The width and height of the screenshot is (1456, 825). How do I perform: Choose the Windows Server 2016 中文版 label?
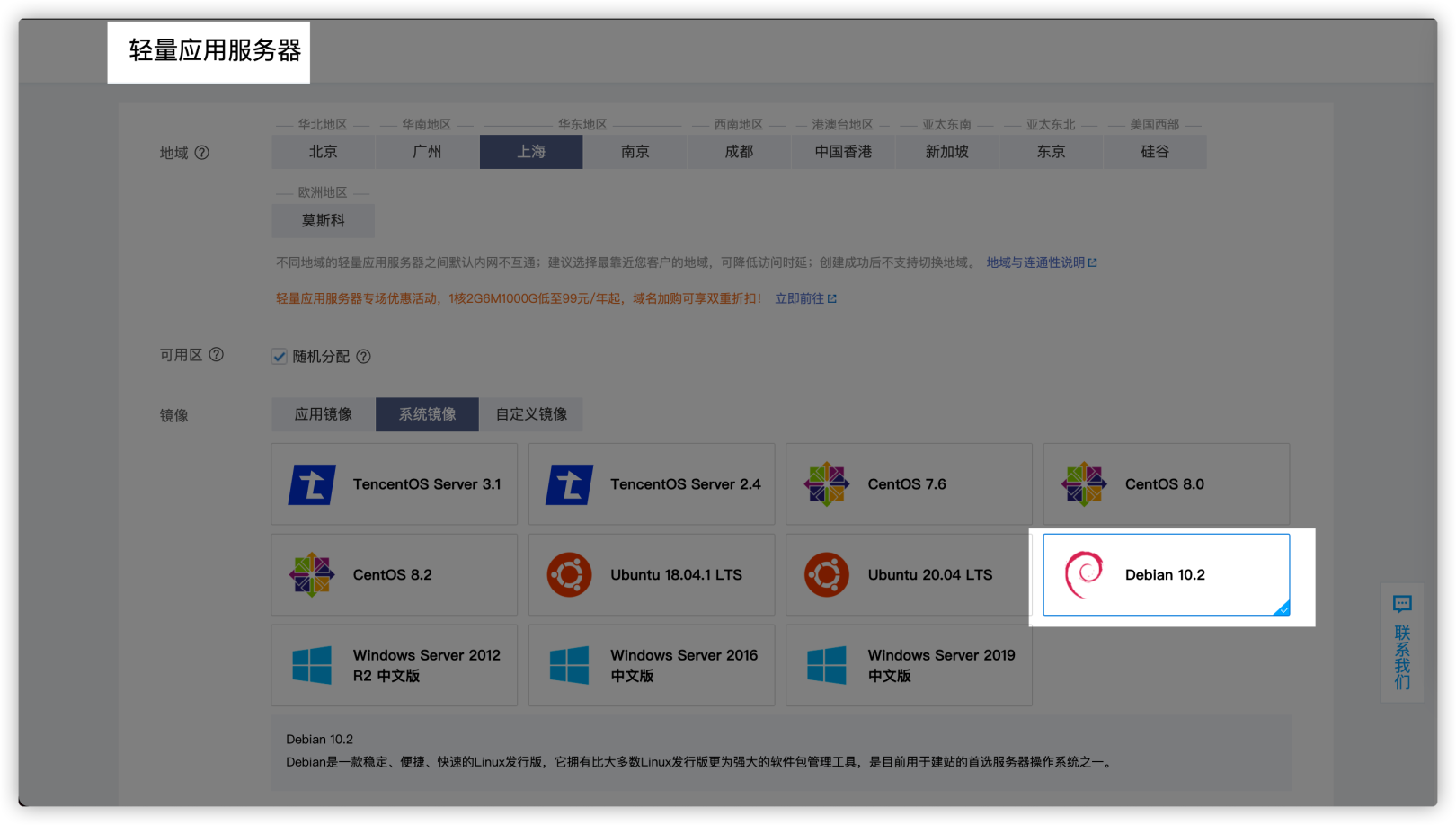(684, 666)
